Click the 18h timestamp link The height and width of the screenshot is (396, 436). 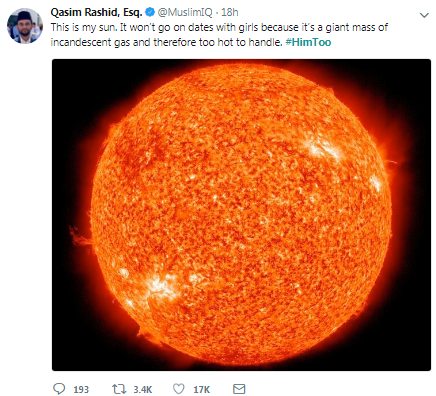230,12
